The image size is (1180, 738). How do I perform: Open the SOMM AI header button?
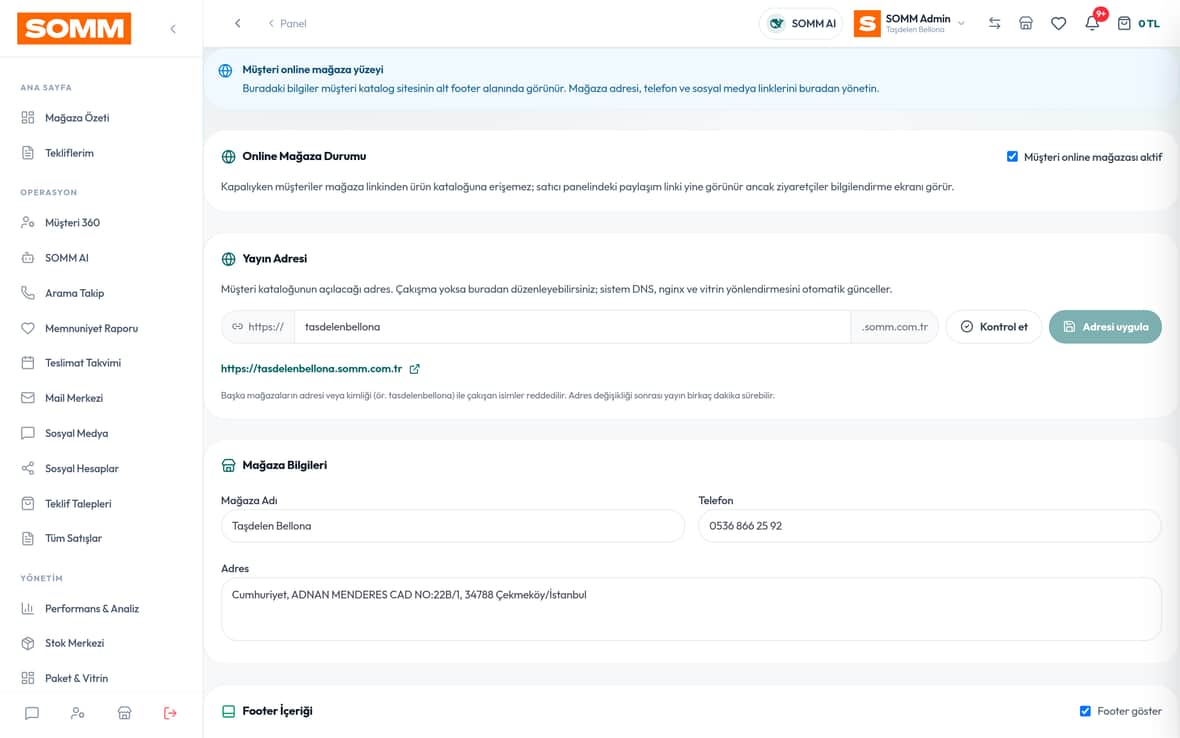pos(801,23)
